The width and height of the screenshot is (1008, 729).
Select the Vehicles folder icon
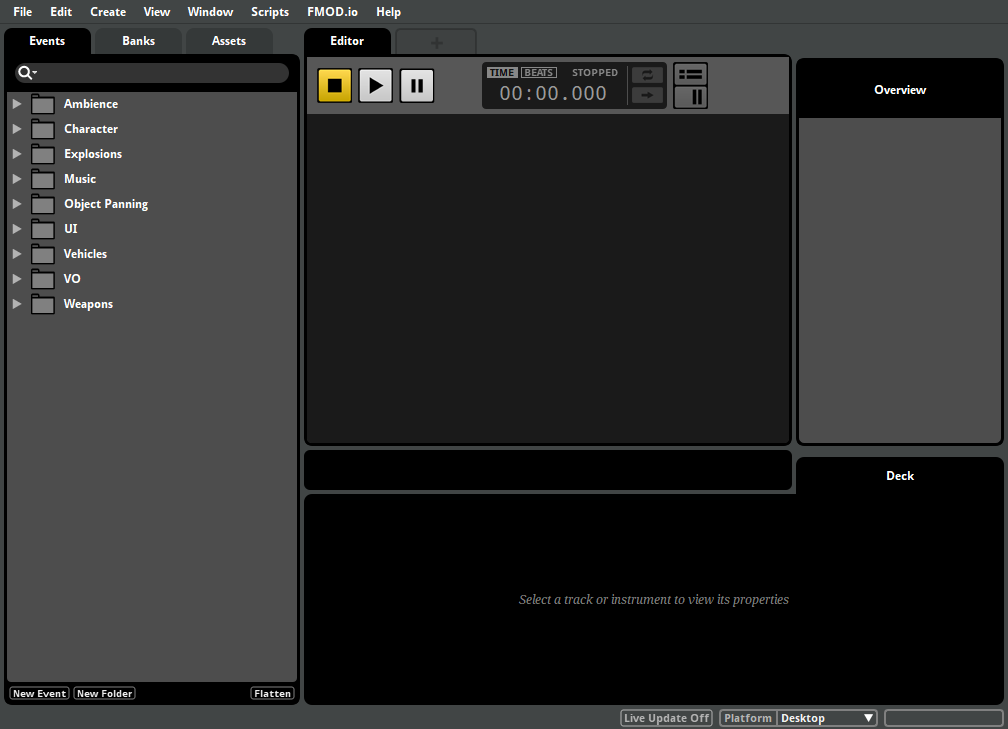(43, 254)
